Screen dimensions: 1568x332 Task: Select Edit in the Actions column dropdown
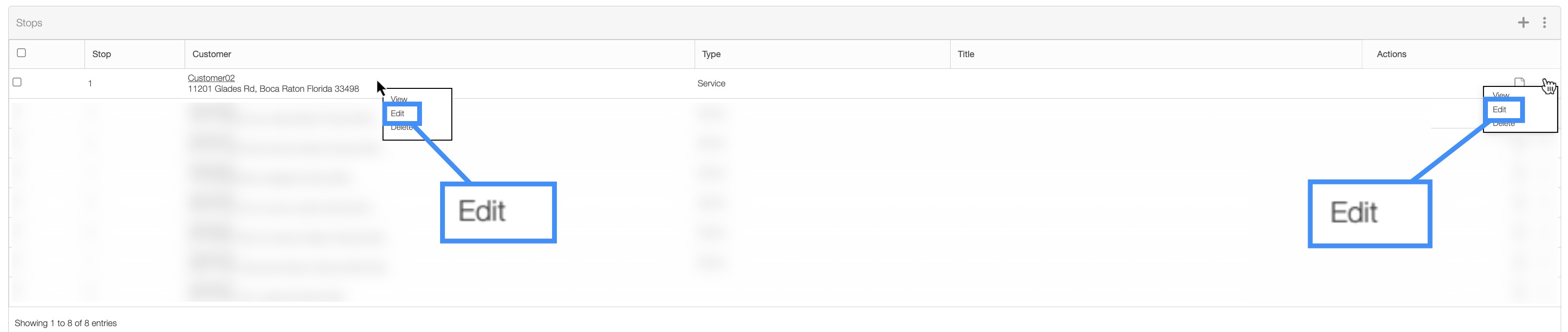click(1499, 109)
